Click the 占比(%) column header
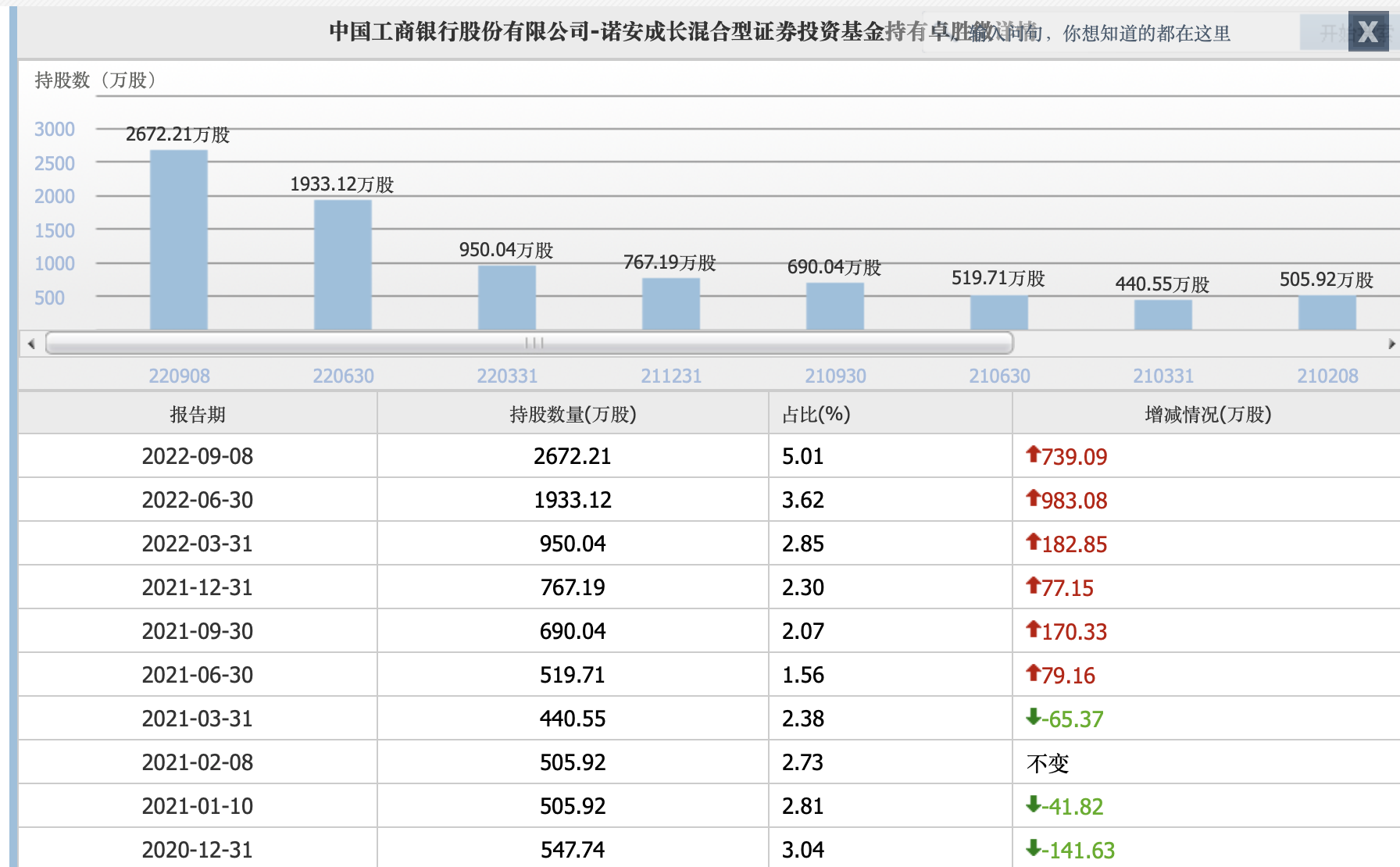 point(891,414)
